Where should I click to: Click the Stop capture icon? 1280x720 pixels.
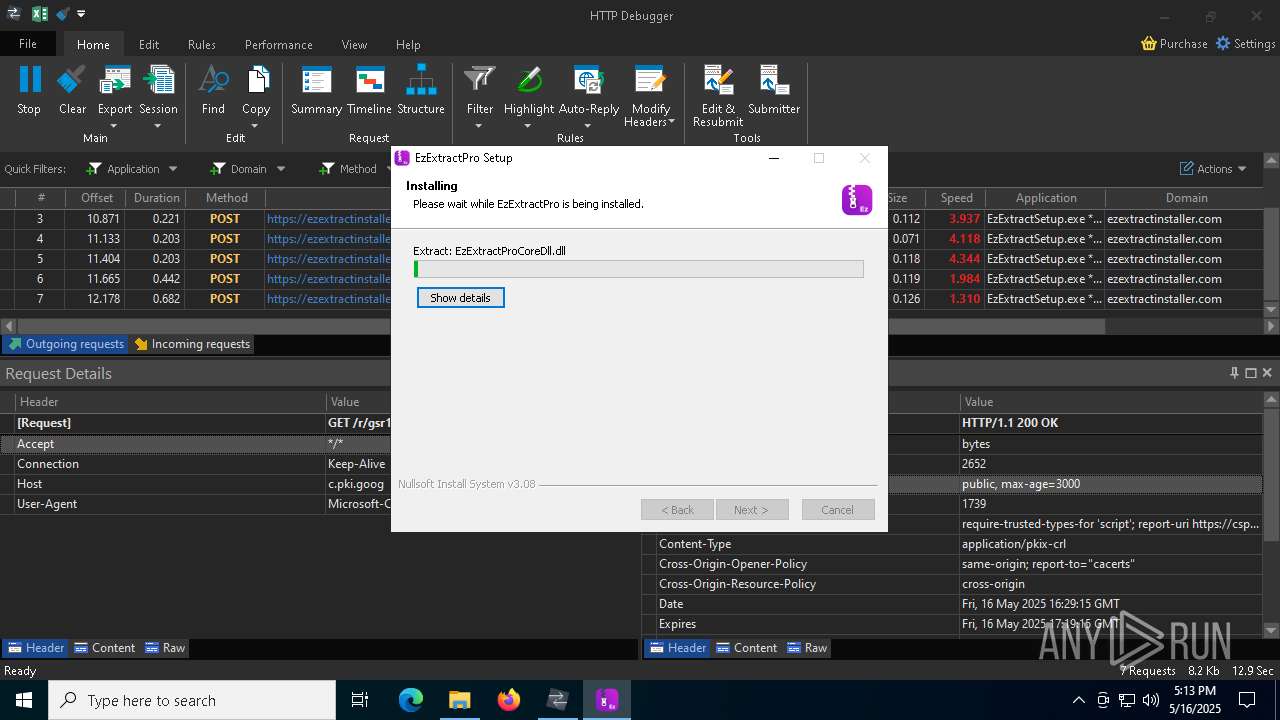pyautogui.click(x=29, y=90)
